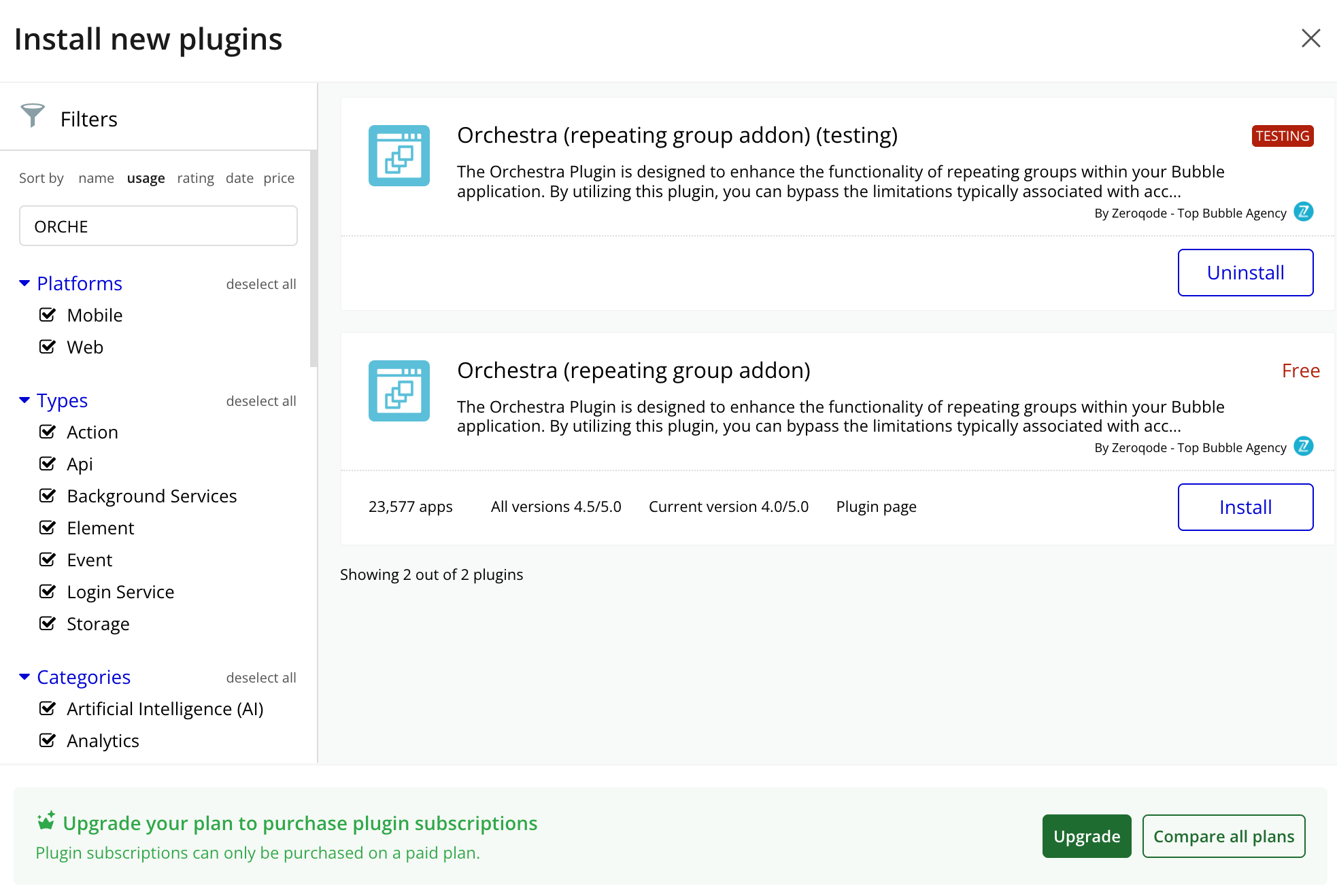
Task: Uncheck the Artificial Intelligence (AI) category
Action: coord(48,708)
